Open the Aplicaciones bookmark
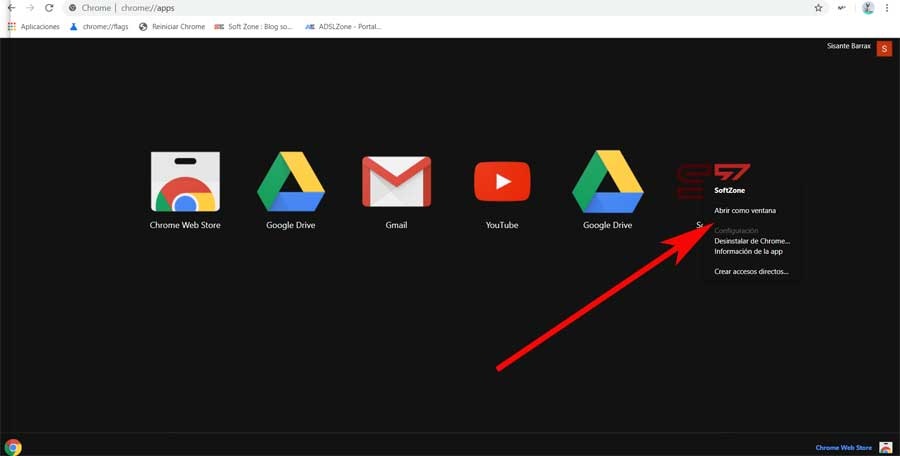900x456 pixels. pos(34,26)
